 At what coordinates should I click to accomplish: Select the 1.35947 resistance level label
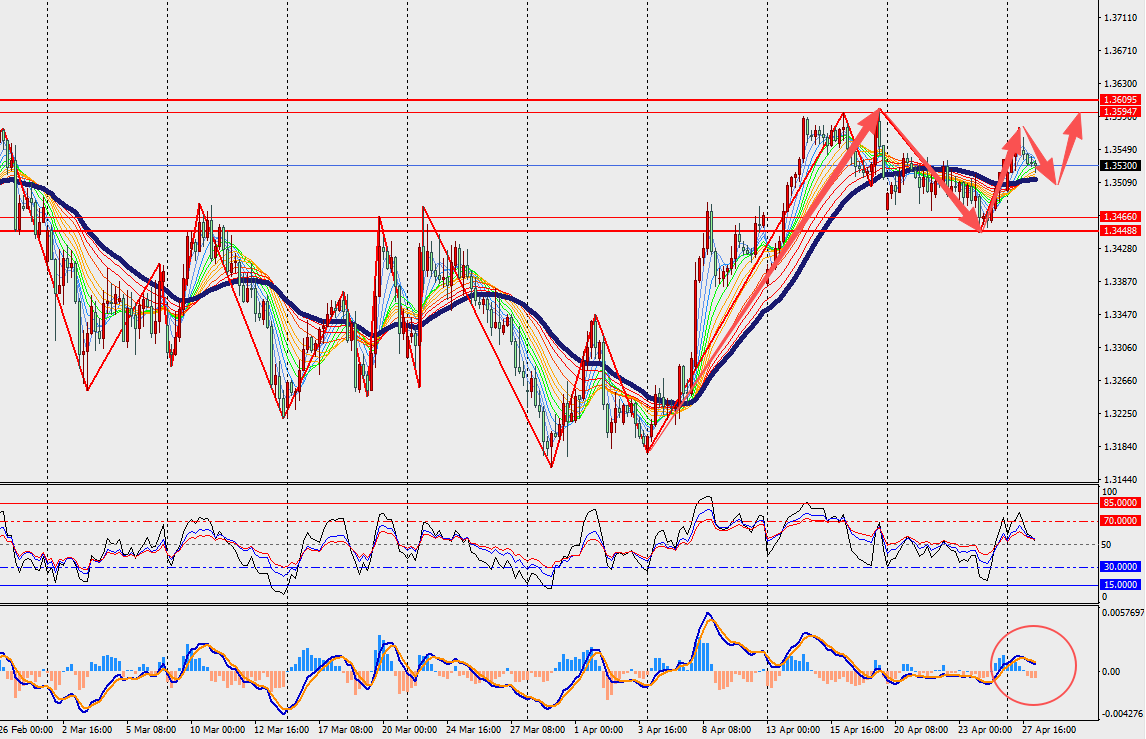pos(1120,112)
